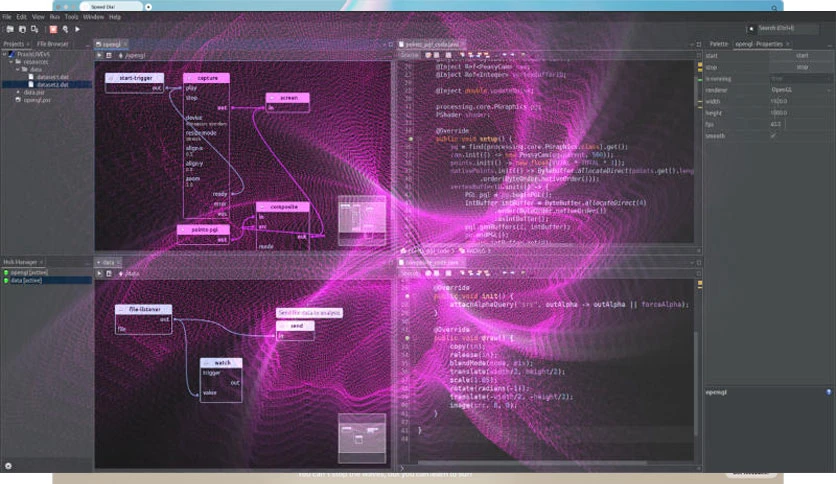Collapse the resources folder

pos(11,62)
